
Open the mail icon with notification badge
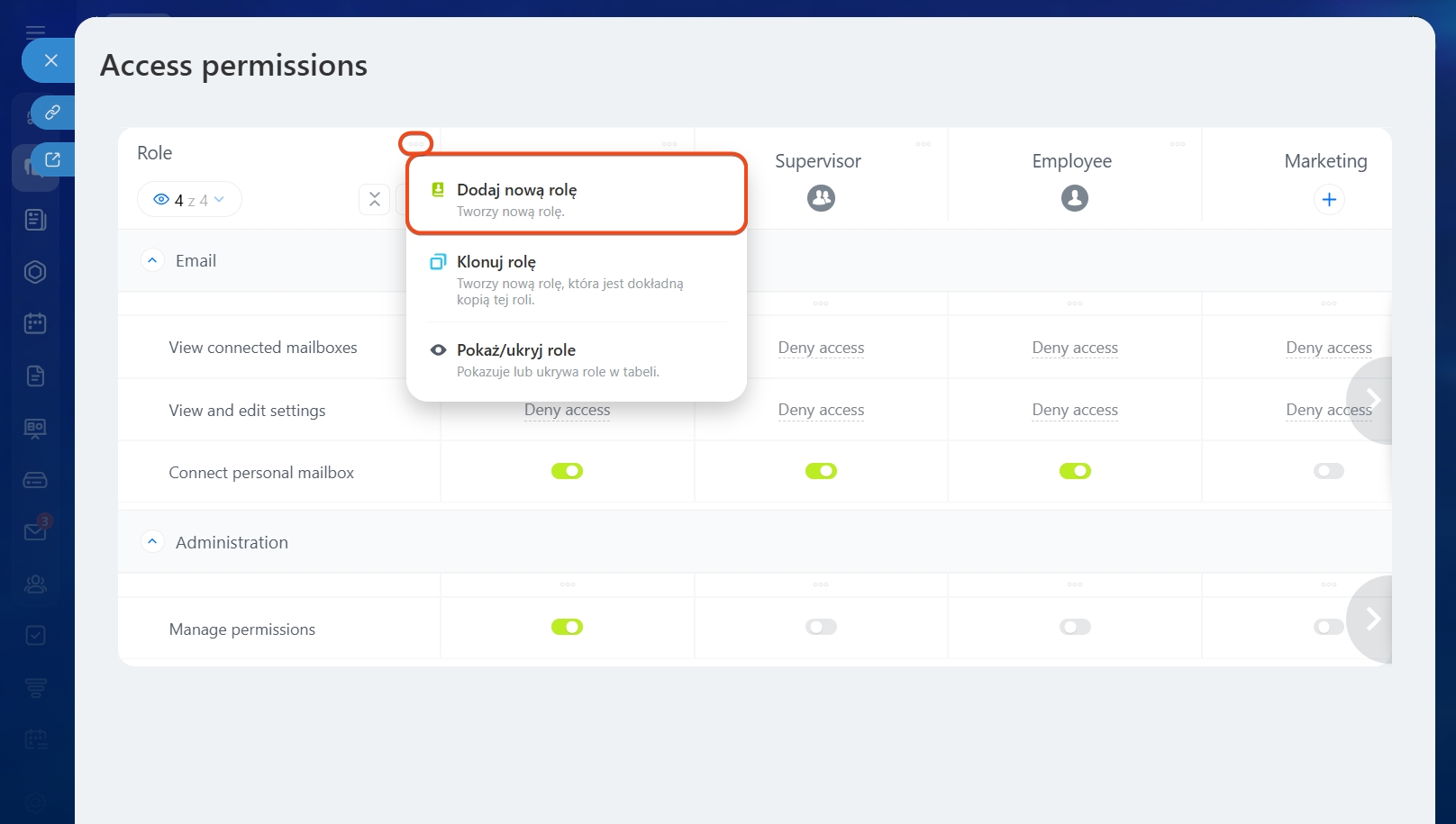pos(35,531)
